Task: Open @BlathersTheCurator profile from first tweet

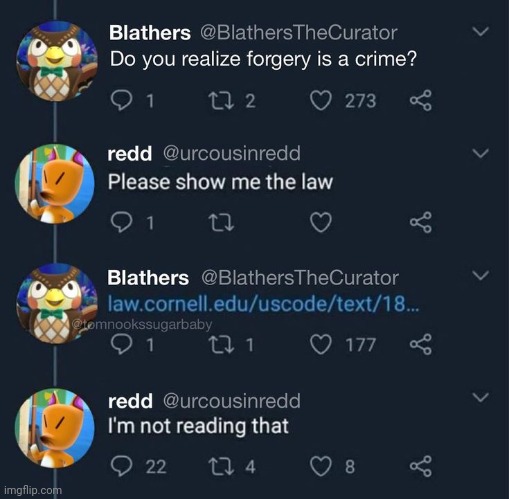Action: pos(298,33)
